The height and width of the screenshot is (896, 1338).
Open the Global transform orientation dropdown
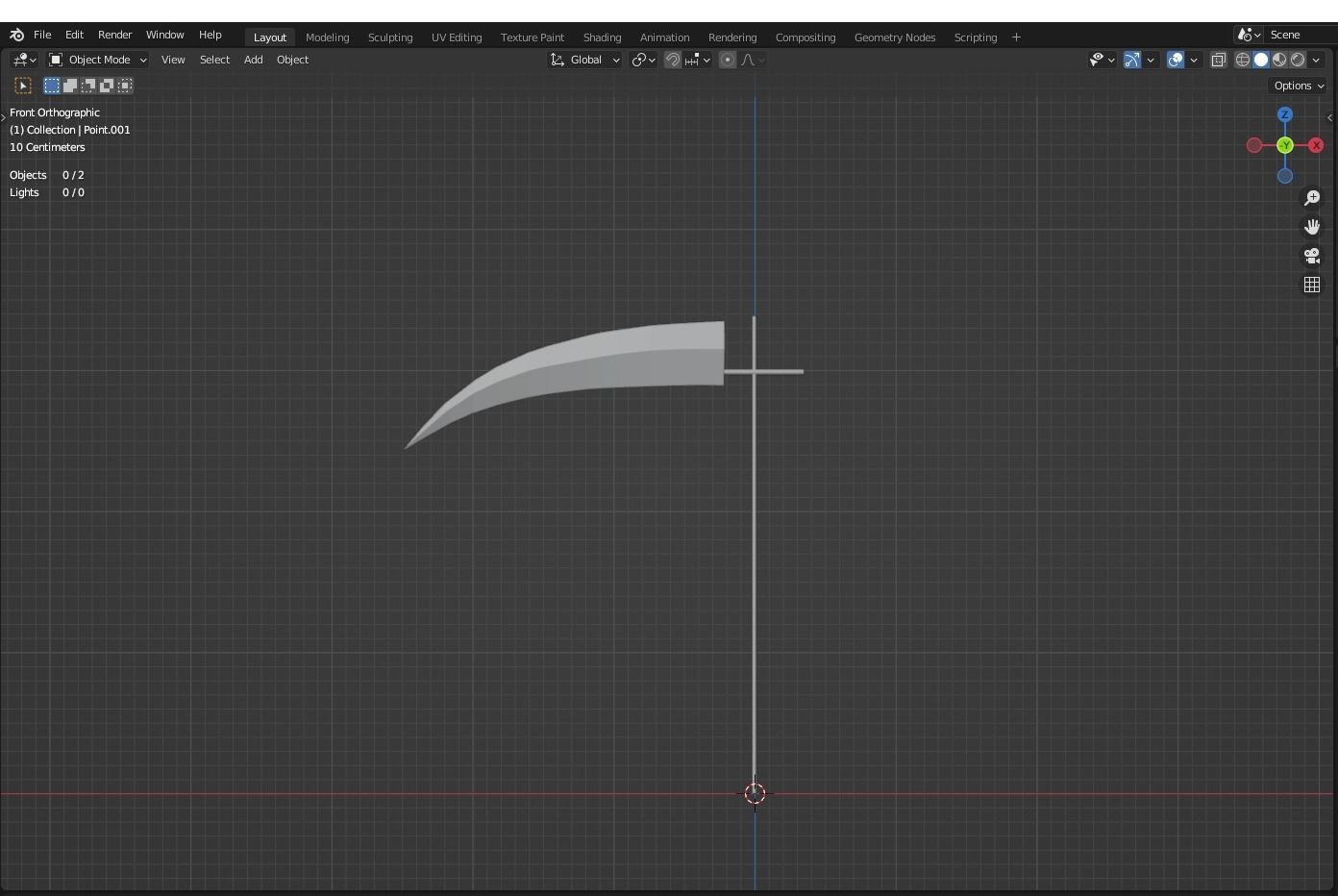click(584, 60)
